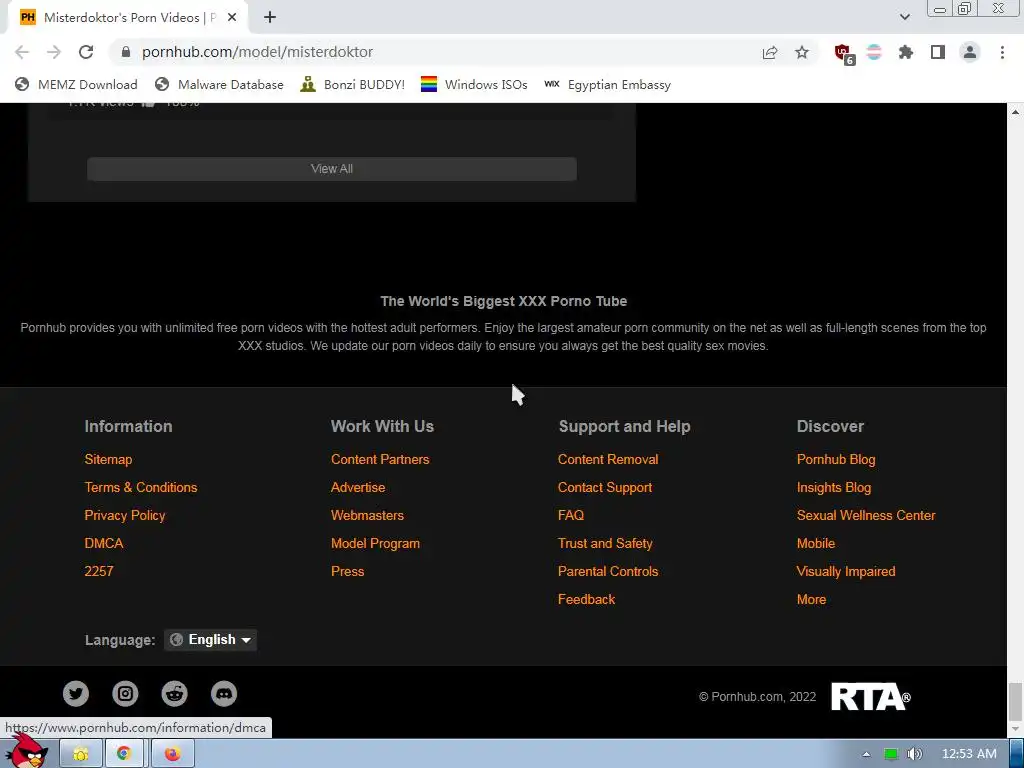Open the More link under Discover

[x=811, y=600]
